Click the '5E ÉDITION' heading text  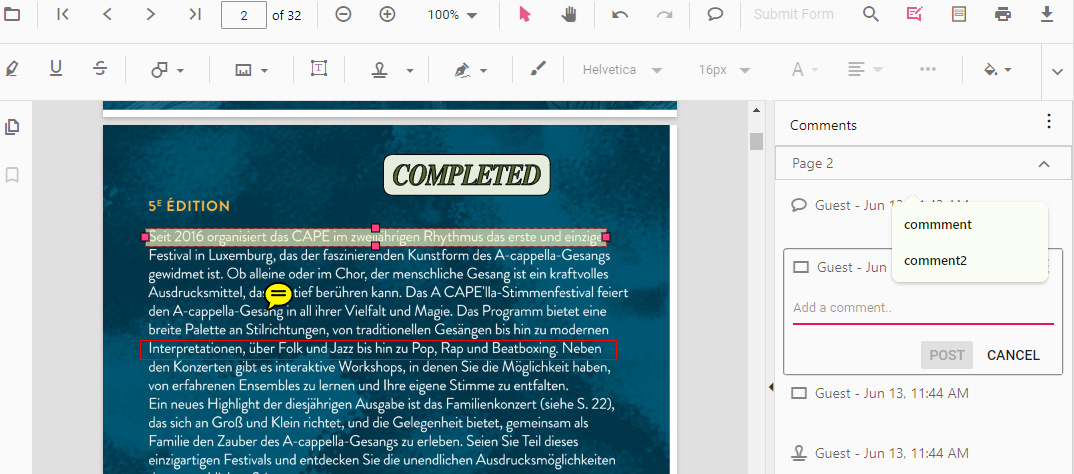189,205
